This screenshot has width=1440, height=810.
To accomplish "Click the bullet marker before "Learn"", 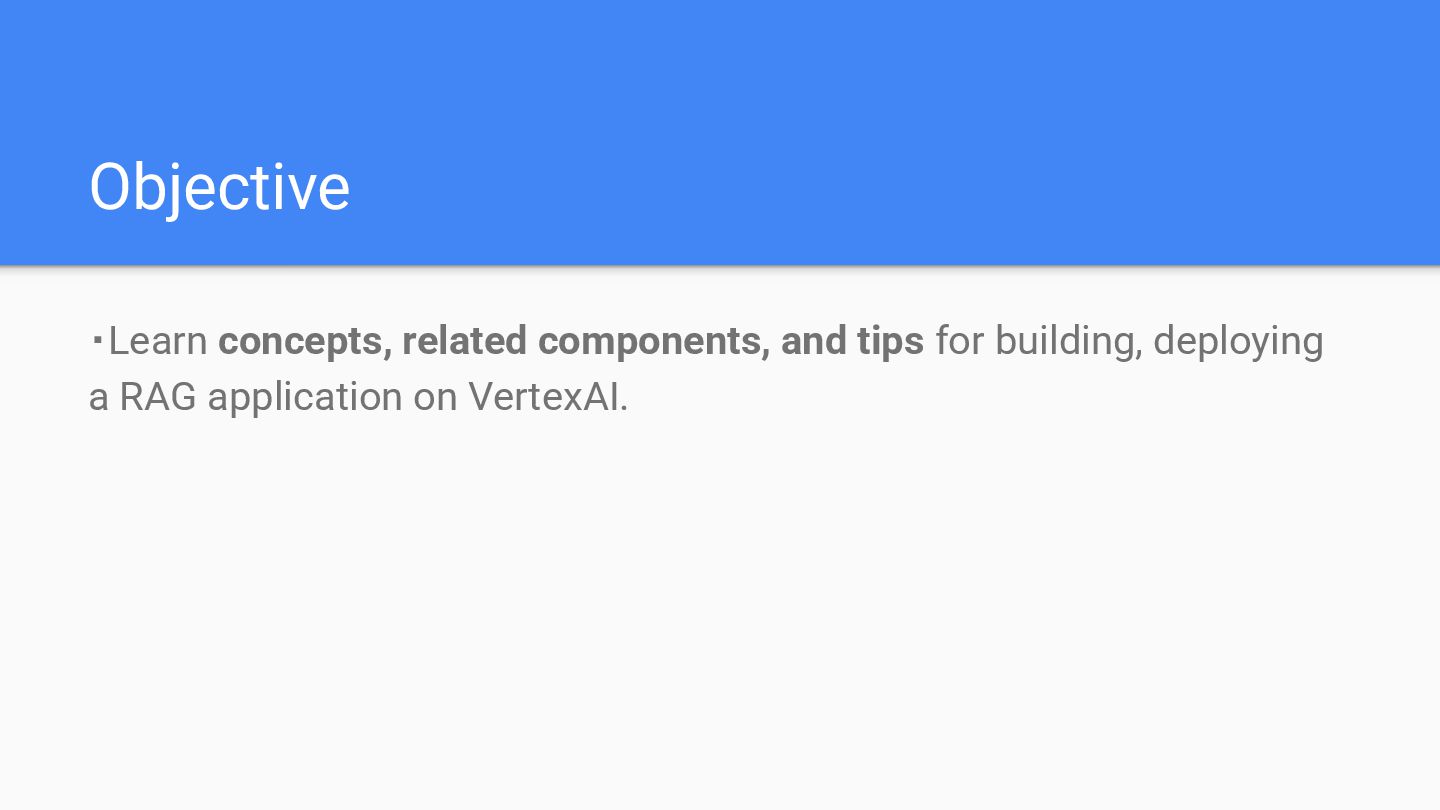I will tap(97, 341).
